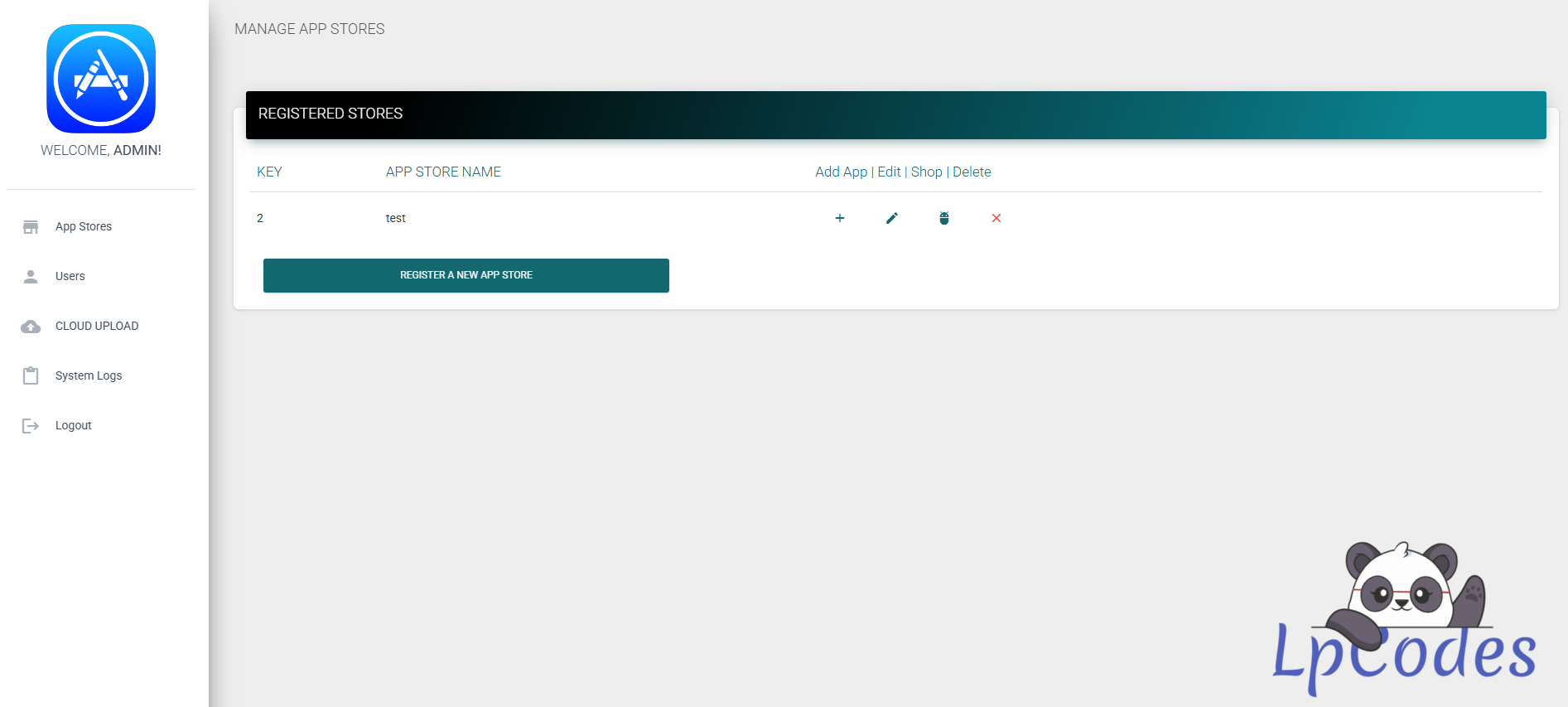Open the shop icon for test store
1568x707 pixels.
click(x=944, y=218)
